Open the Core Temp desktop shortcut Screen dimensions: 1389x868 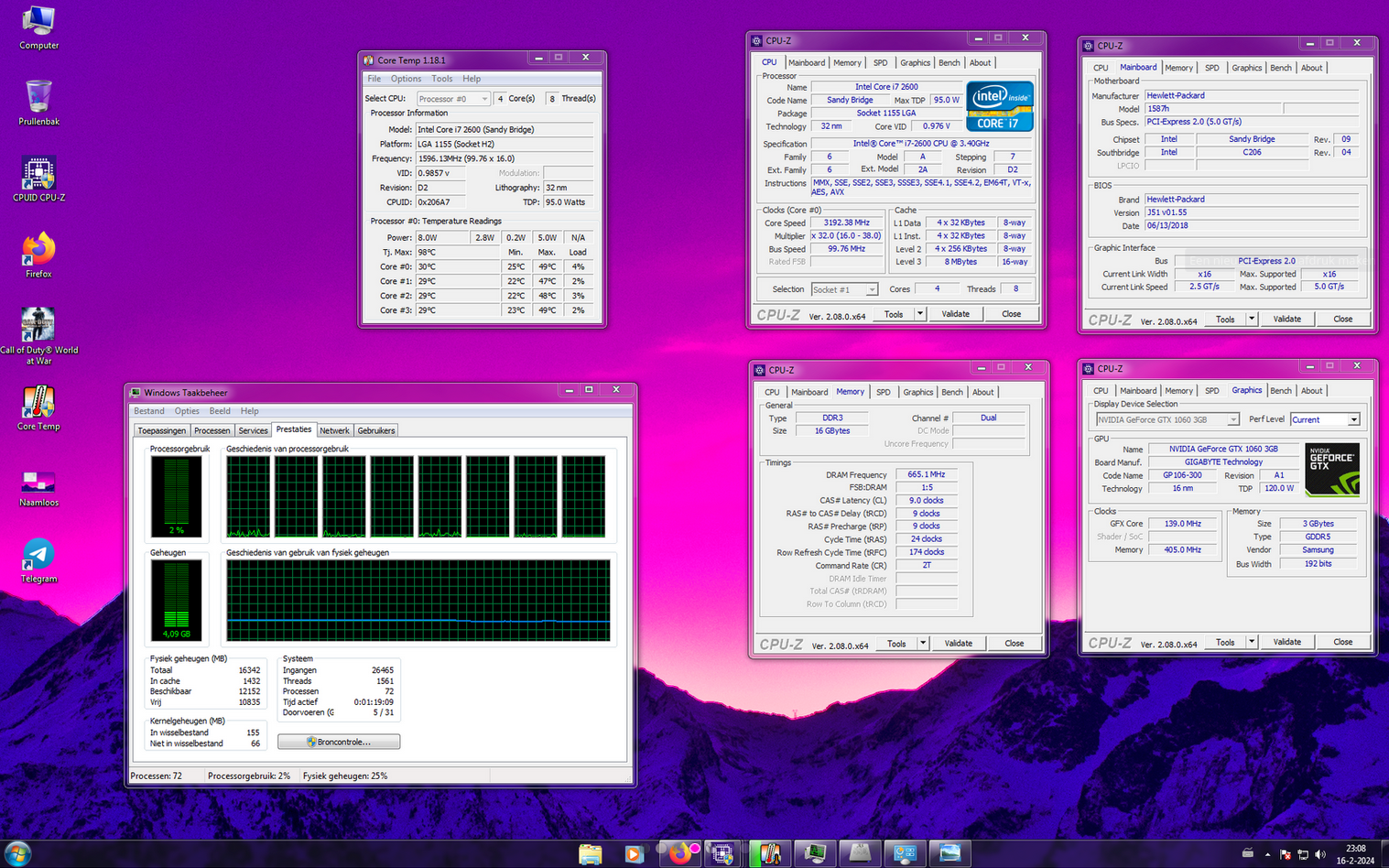pyautogui.click(x=38, y=408)
